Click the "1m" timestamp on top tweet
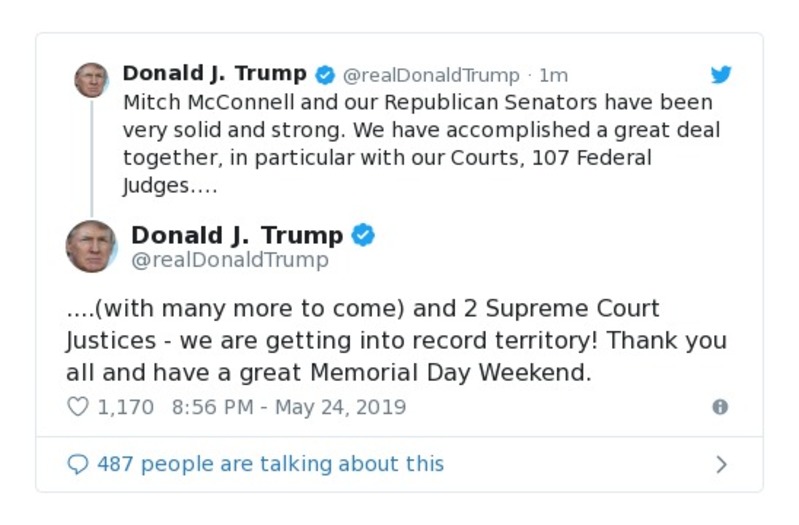The image size is (799, 525). (553, 75)
